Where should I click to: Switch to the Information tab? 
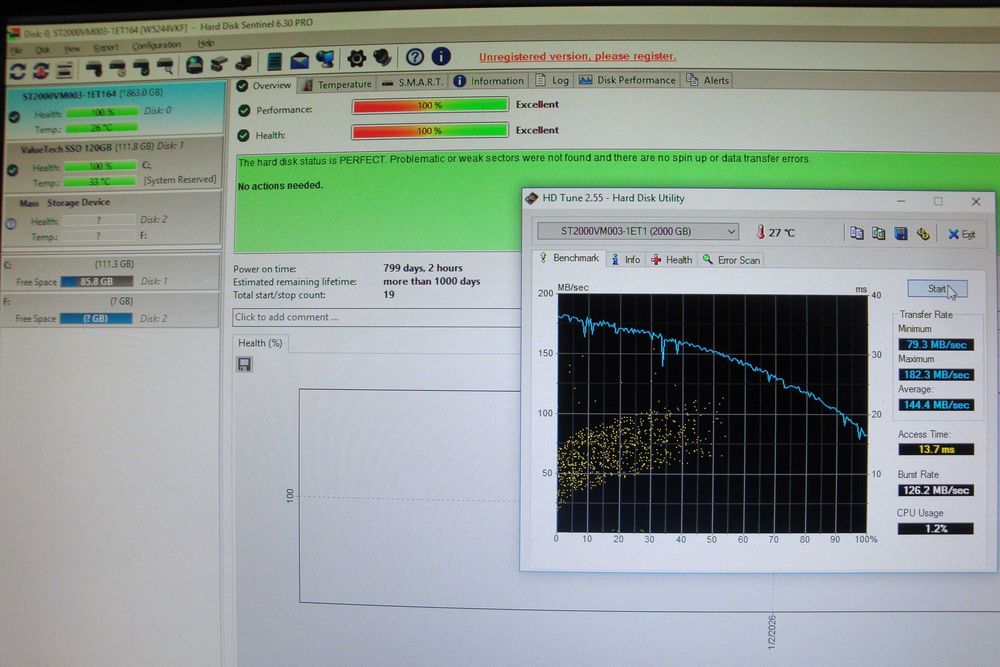pos(489,81)
